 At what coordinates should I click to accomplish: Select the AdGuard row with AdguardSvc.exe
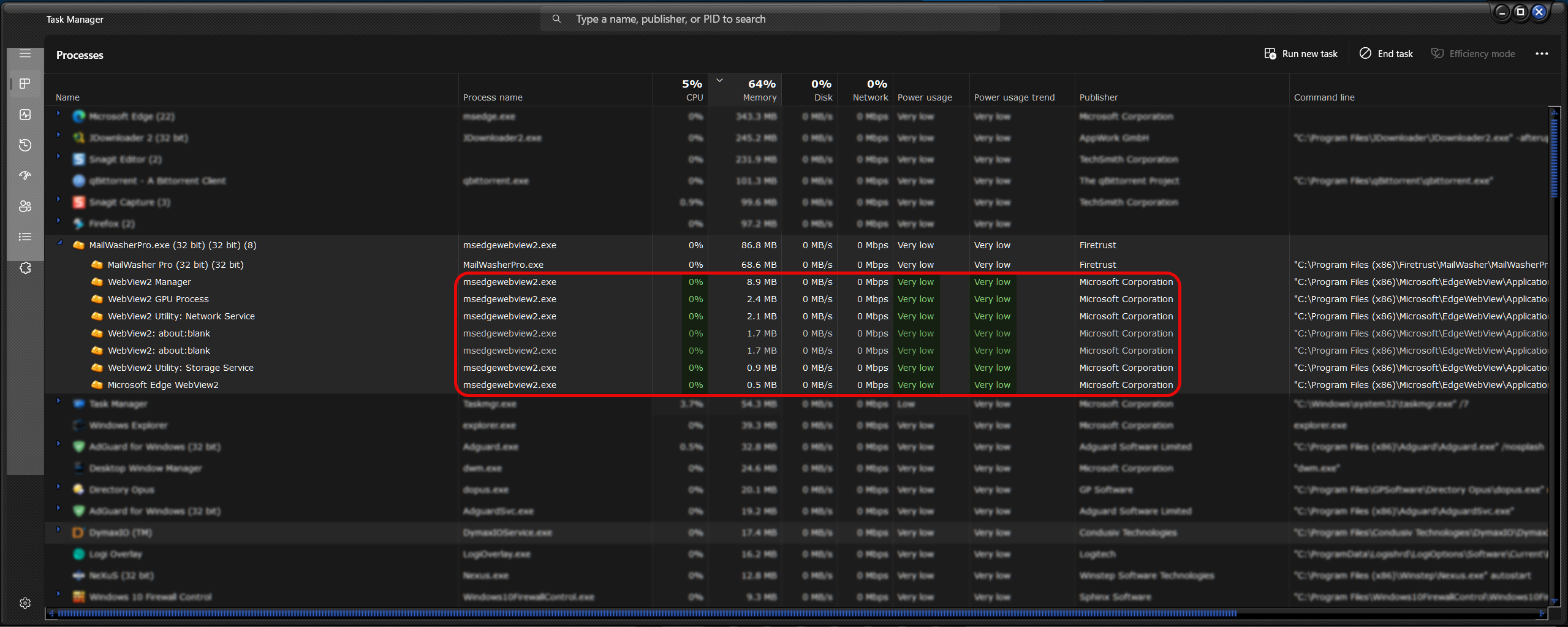tap(797, 511)
